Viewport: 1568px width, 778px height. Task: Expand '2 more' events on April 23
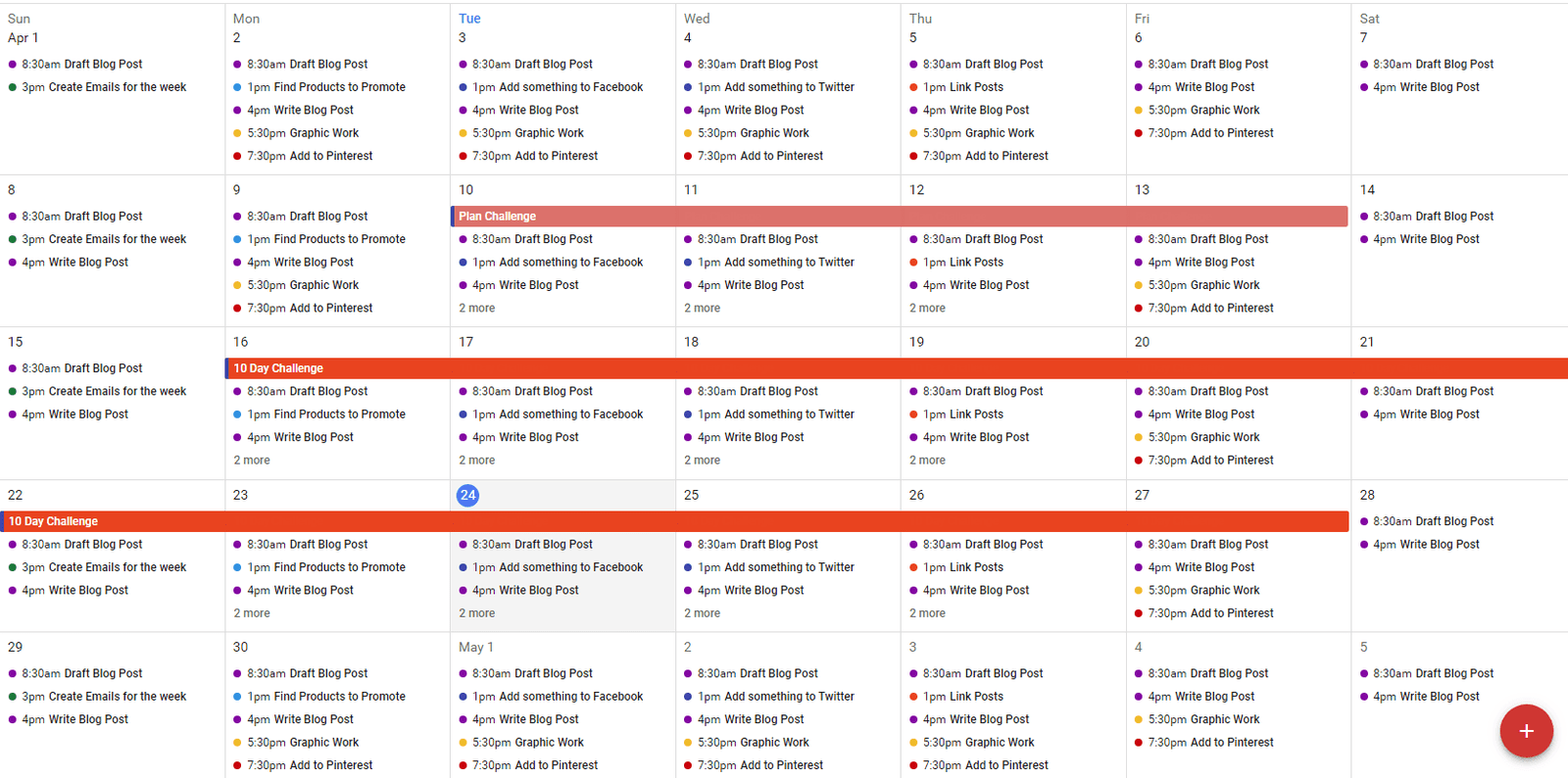click(x=252, y=613)
